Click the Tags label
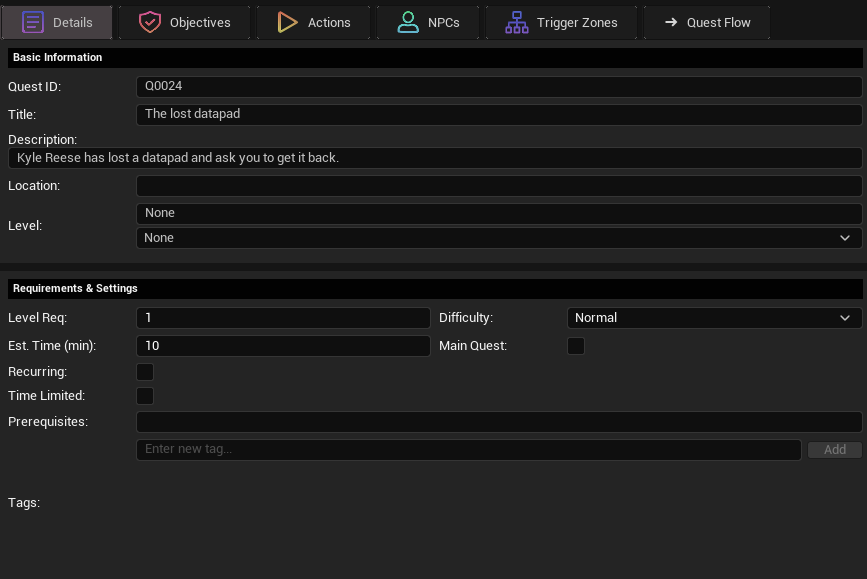The width and height of the screenshot is (867, 579). [24, 503]
